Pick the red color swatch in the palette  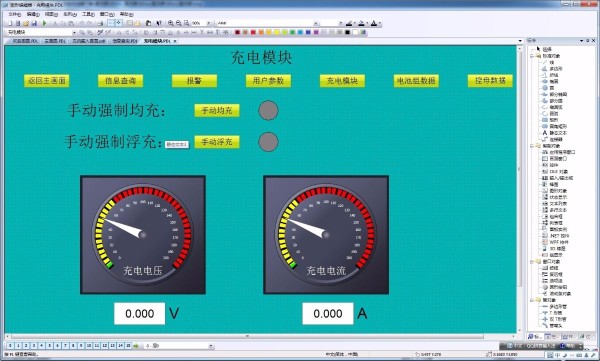[x=253, y=33]
